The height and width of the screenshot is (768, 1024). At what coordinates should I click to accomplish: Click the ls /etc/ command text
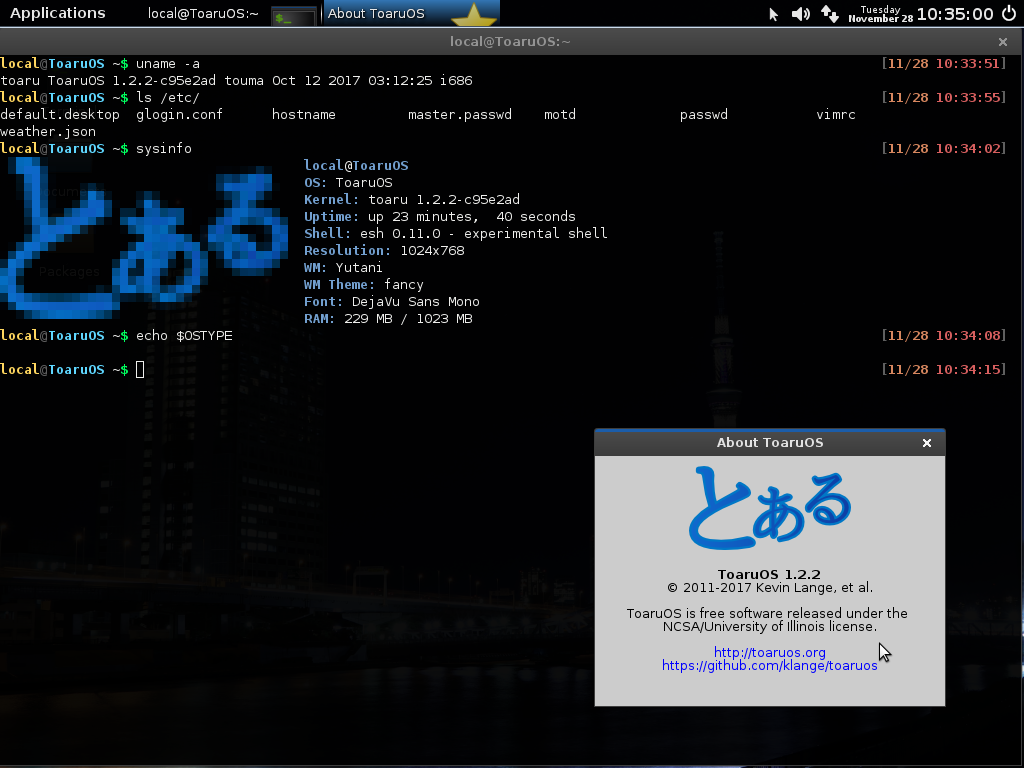(x=168, y=98)
